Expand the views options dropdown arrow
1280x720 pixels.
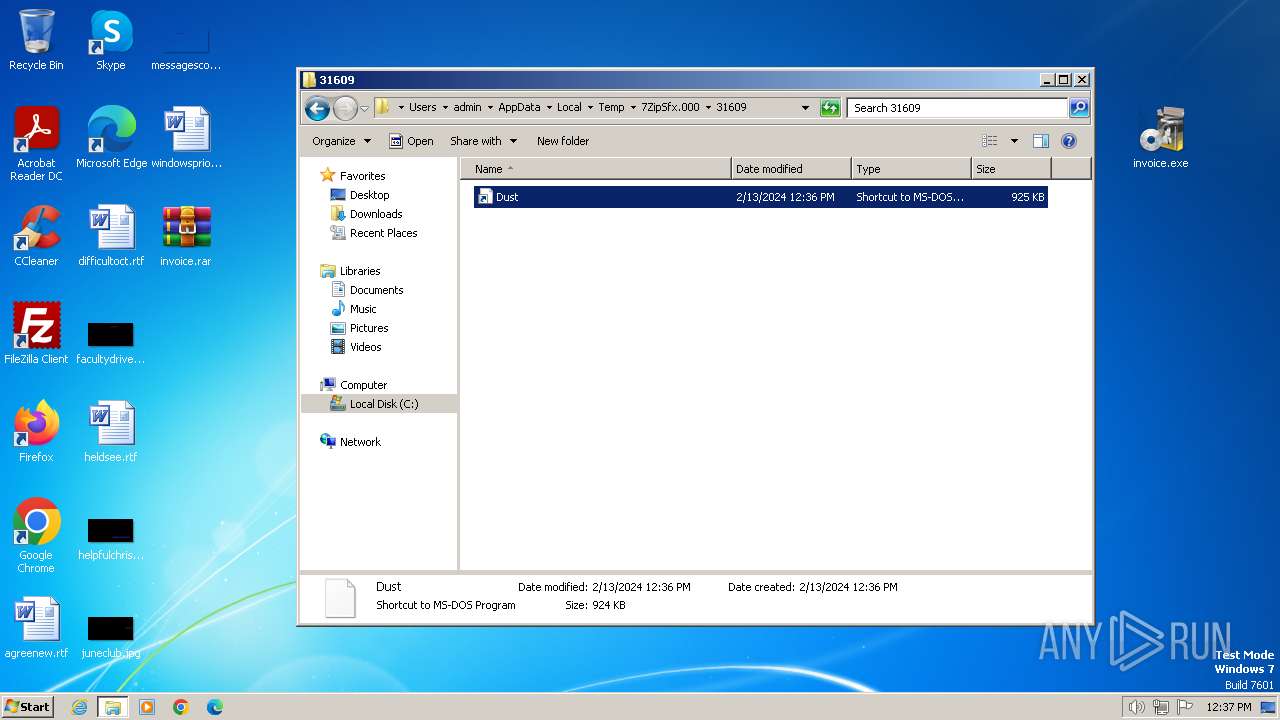click(x=1014, y=141)
